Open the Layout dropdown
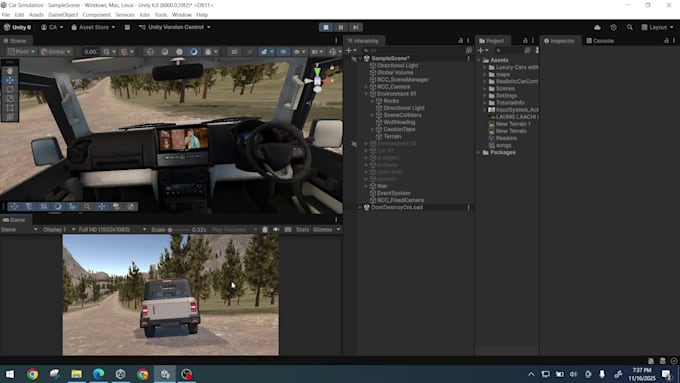This screenshot has width=680, height=383. [x=657, y=27]
